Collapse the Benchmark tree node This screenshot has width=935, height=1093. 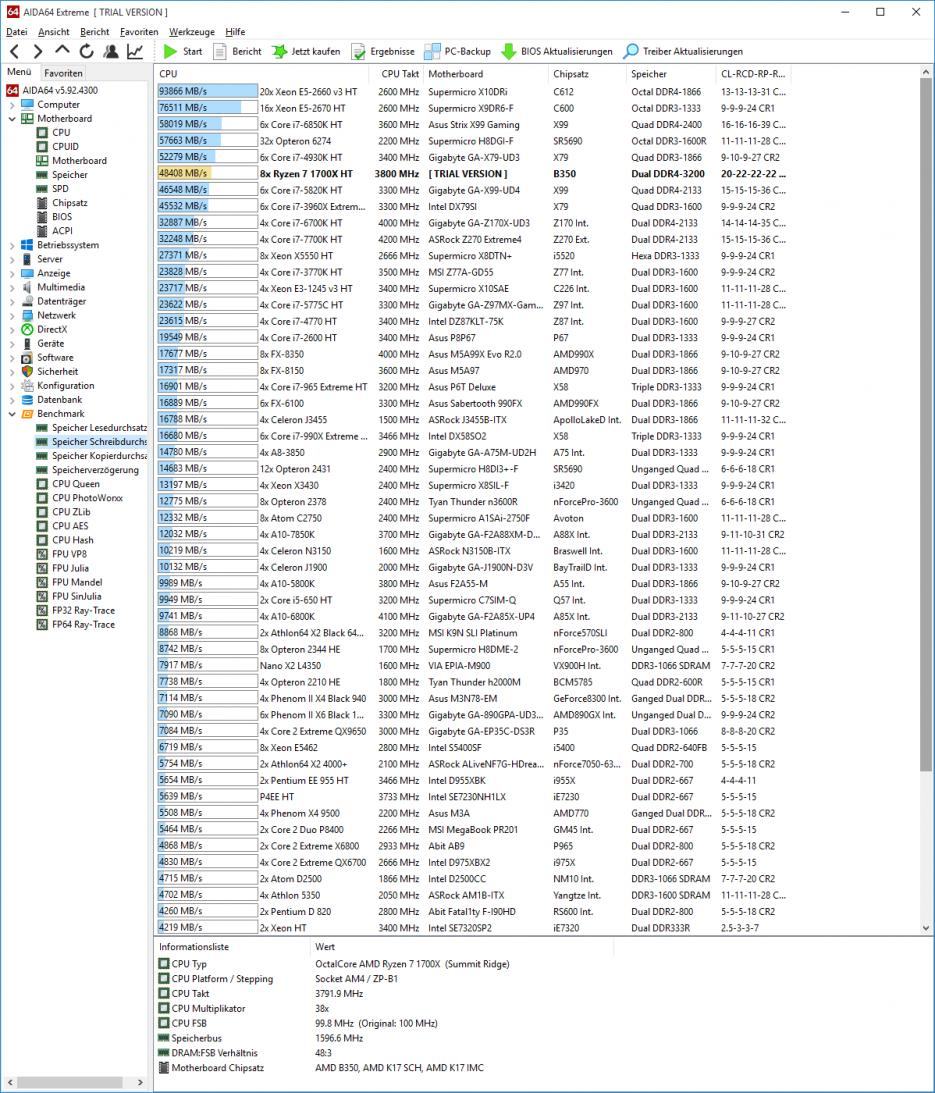[12, 413]
